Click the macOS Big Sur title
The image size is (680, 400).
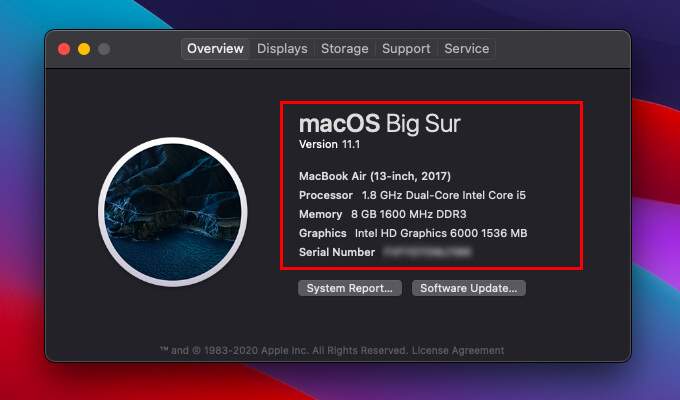click(379, 124)
